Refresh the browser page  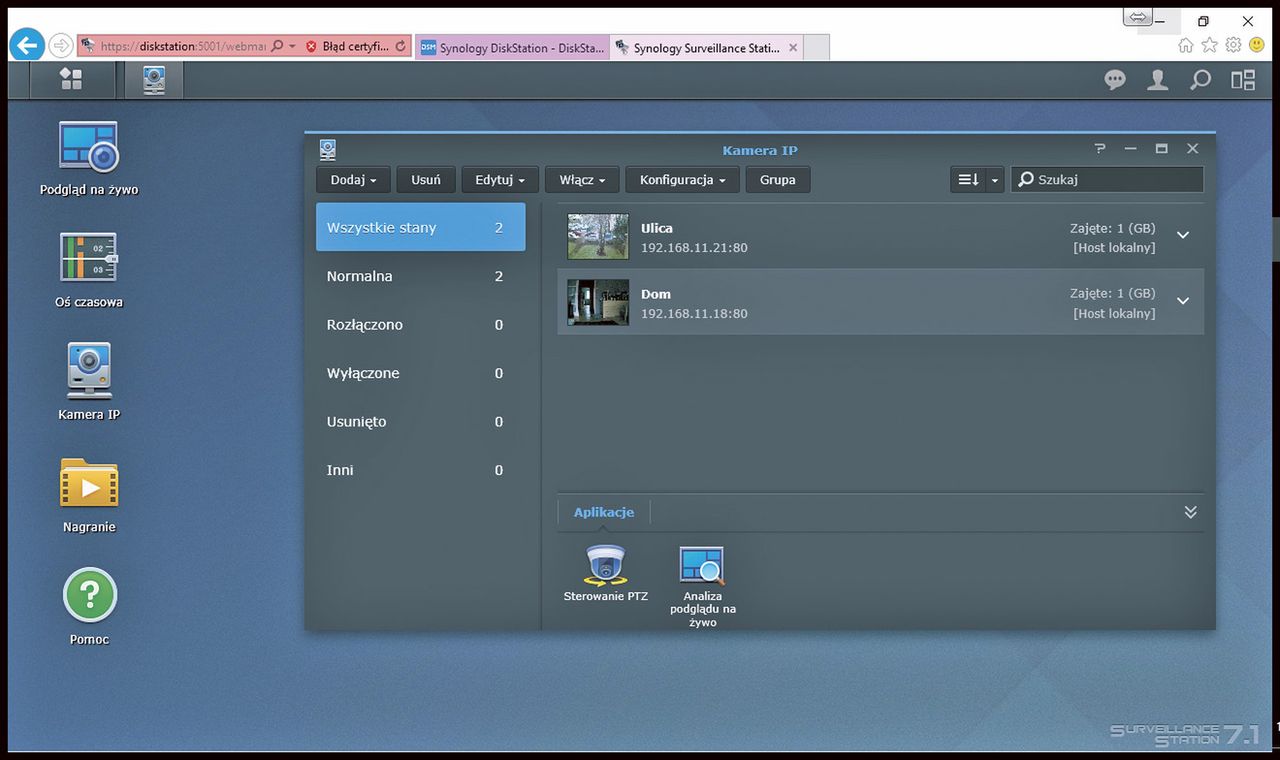pyautogui.click(x=401, y=46)
